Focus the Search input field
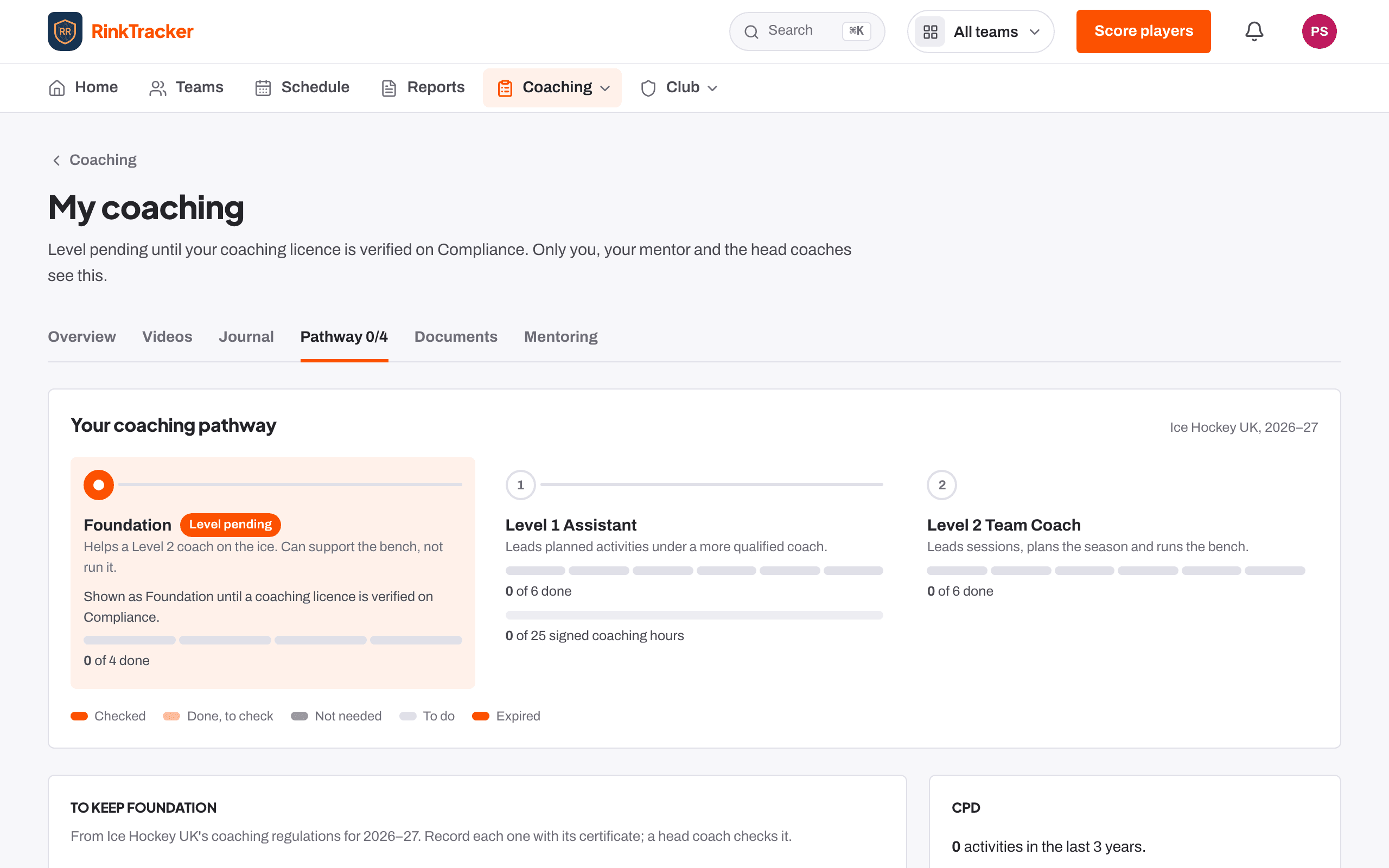 click(806, 31)
